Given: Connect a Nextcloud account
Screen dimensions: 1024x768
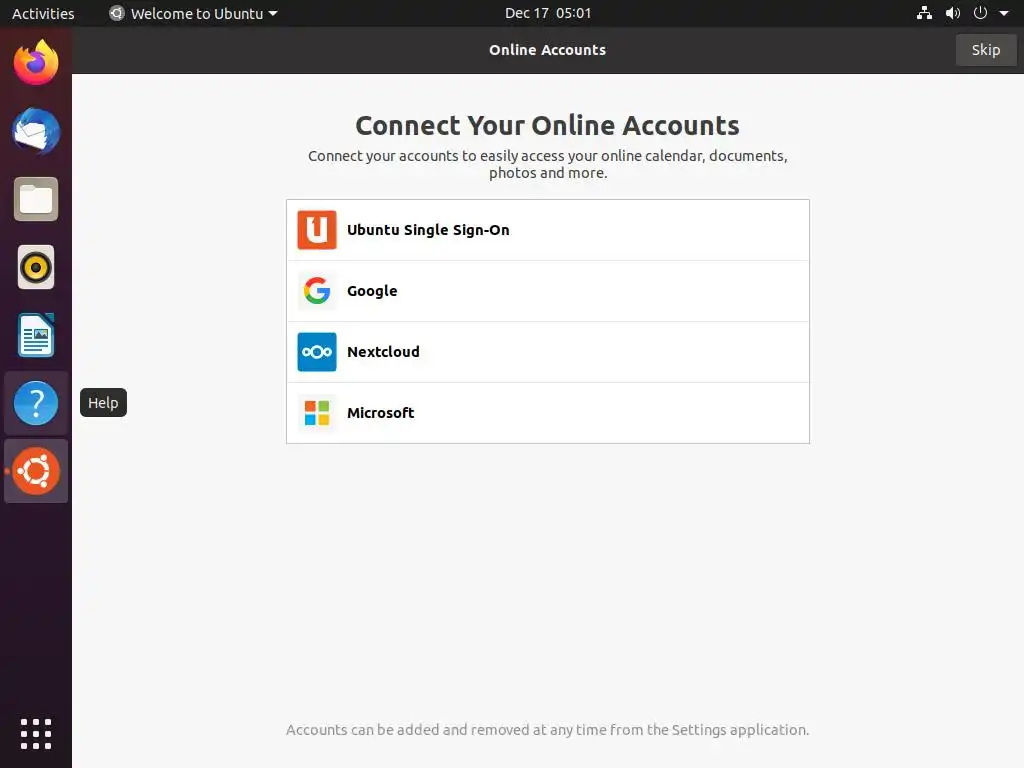Looking at the screenshot, I should [548, 352].
